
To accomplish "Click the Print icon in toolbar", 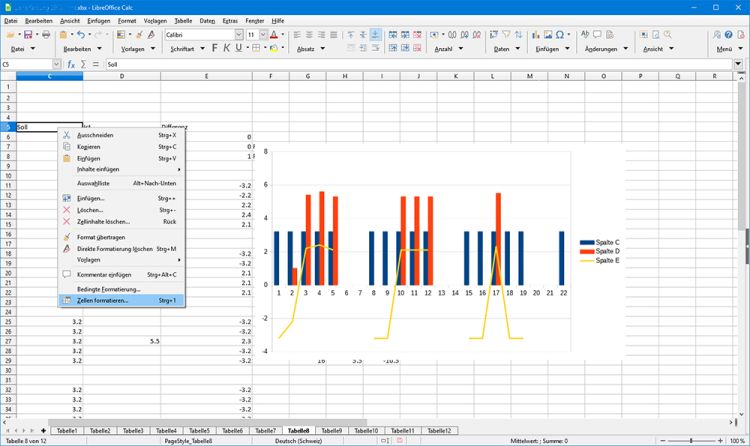I will pyautogui.click(x=46, y=34).
